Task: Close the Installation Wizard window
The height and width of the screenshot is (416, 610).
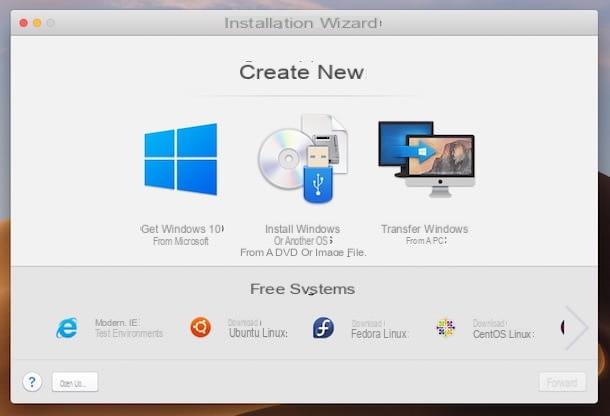Action: 24,23
